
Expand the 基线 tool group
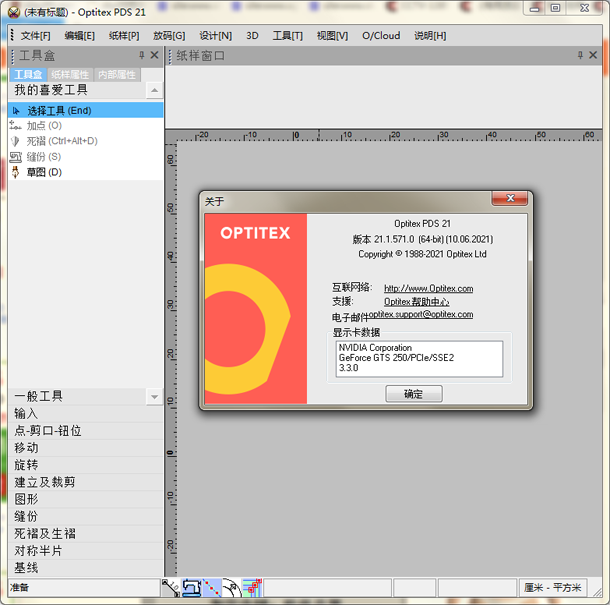tap(86, 568)
